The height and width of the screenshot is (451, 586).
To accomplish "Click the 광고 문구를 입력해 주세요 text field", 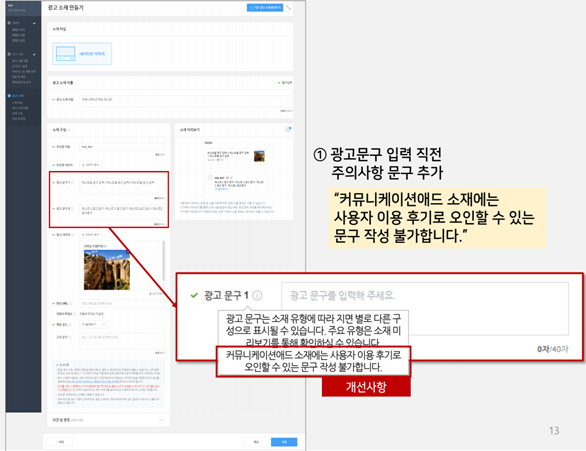I will click(425, 309).
